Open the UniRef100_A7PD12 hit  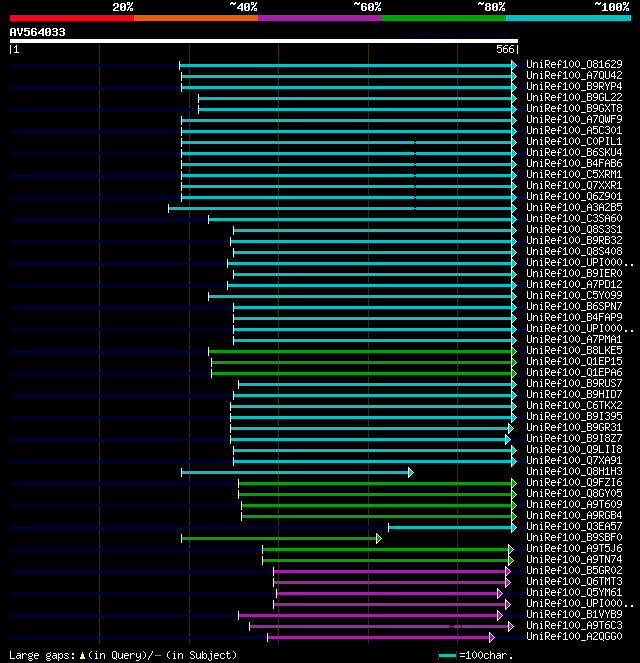pos(574,284)
